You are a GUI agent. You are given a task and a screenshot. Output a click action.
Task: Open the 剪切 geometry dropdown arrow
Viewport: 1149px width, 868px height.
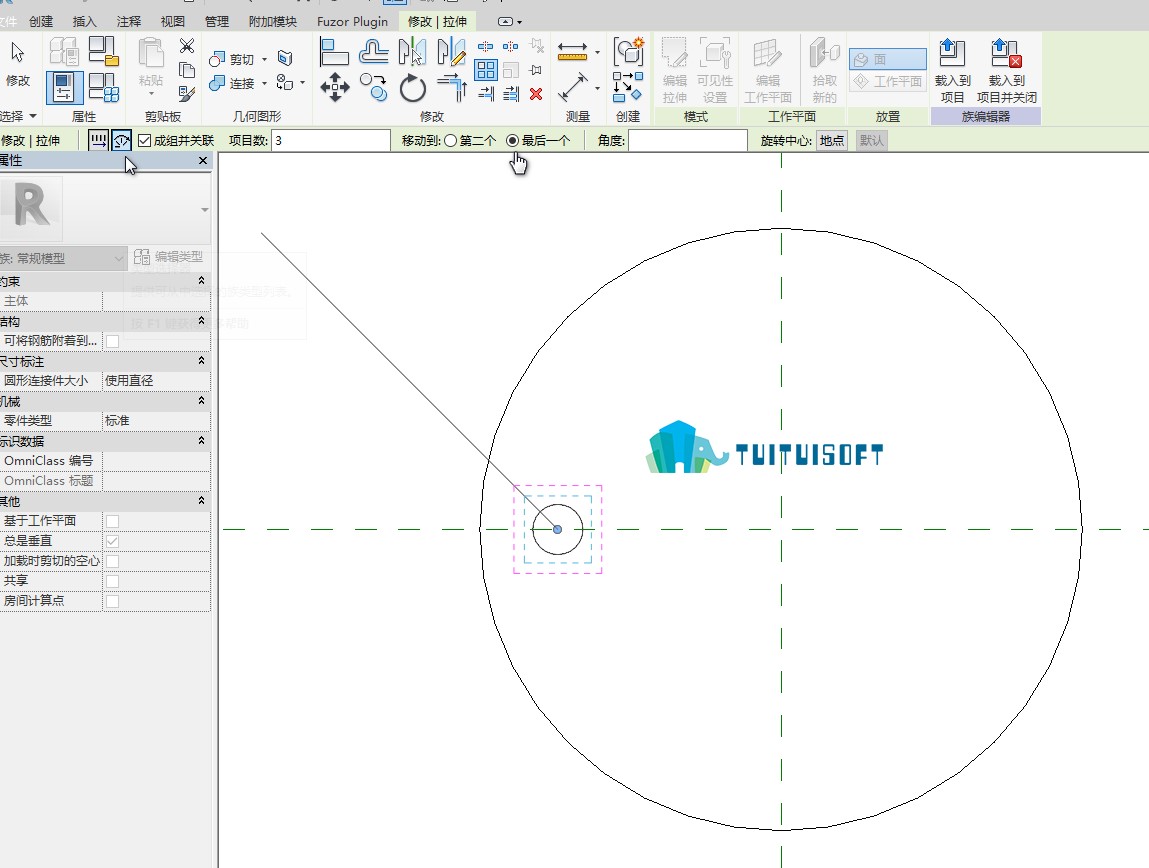click(x=265, y=59)
